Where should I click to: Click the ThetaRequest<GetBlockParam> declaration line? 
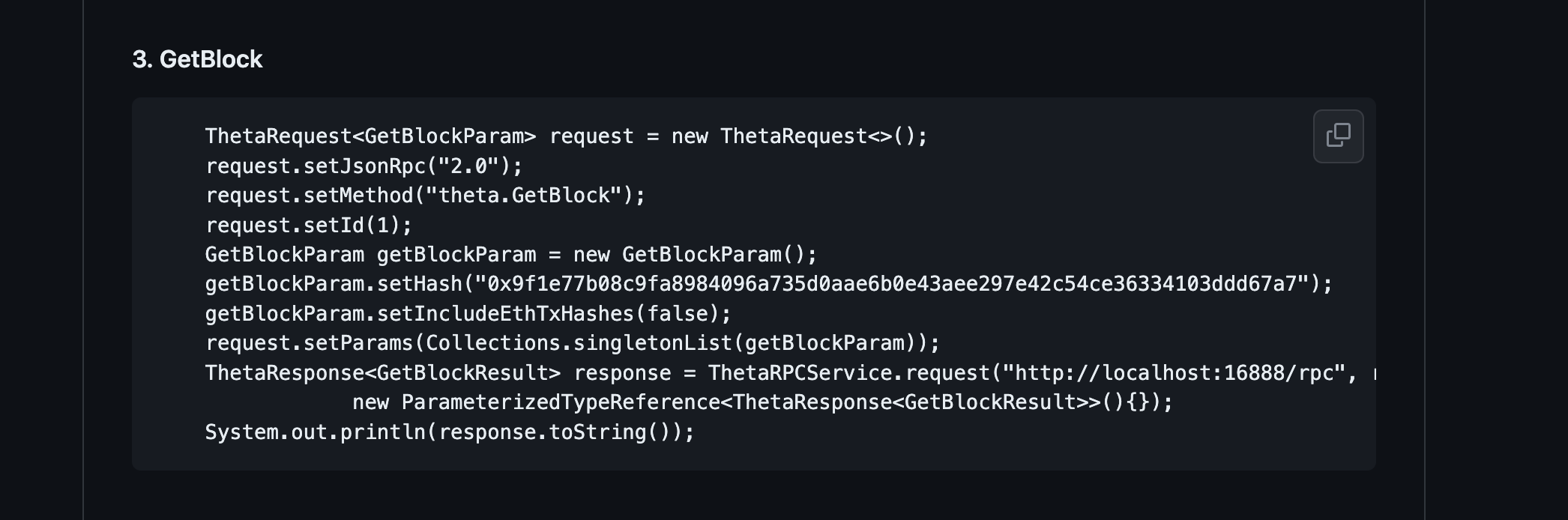(567, 136)
